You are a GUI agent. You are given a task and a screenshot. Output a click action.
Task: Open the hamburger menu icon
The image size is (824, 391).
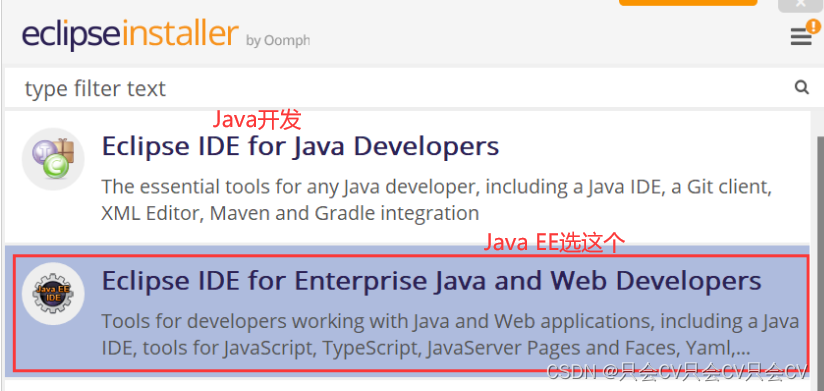[x=800, y=37]
